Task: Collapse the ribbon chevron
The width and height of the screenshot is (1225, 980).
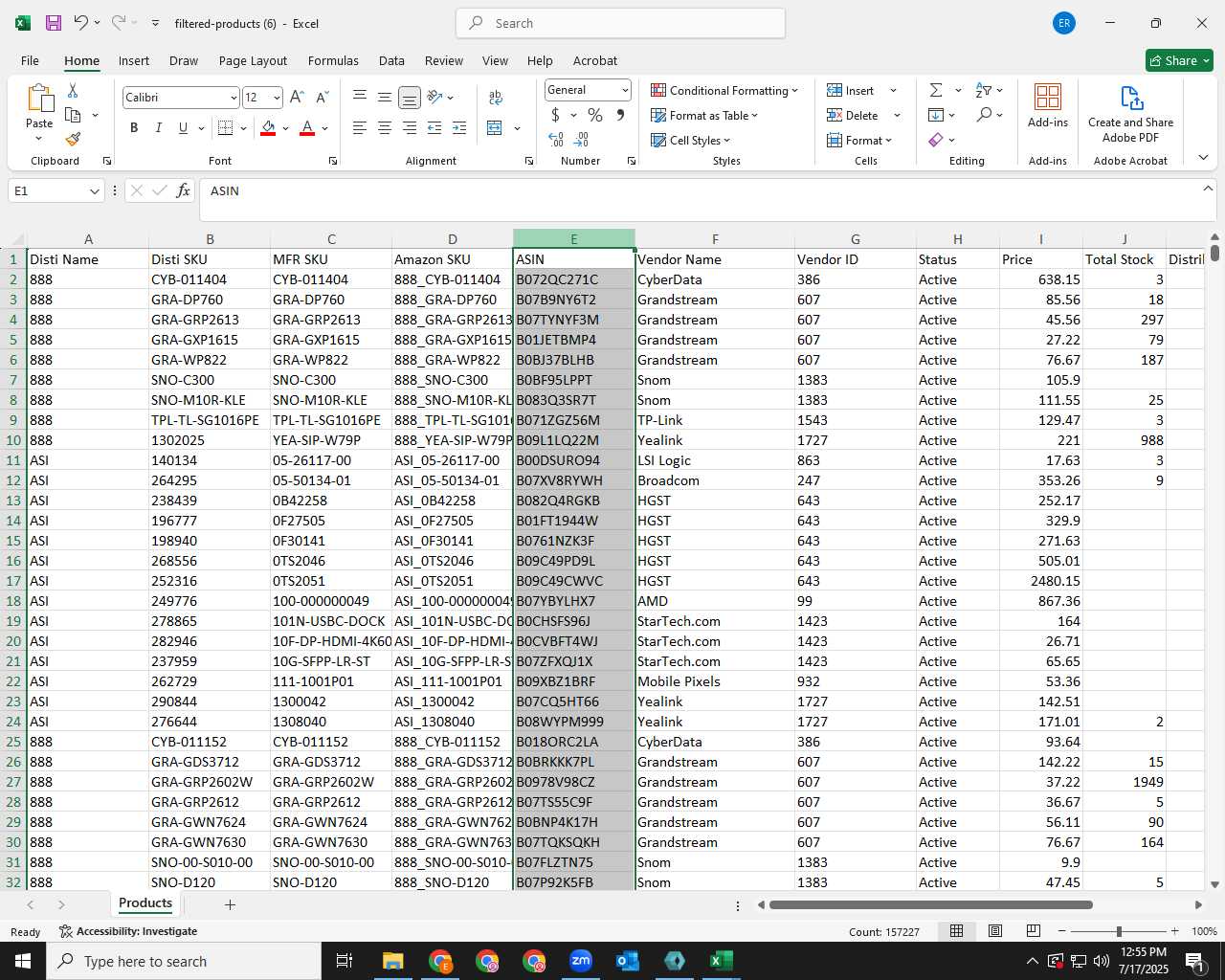Action: click(x=1203, y=157)
